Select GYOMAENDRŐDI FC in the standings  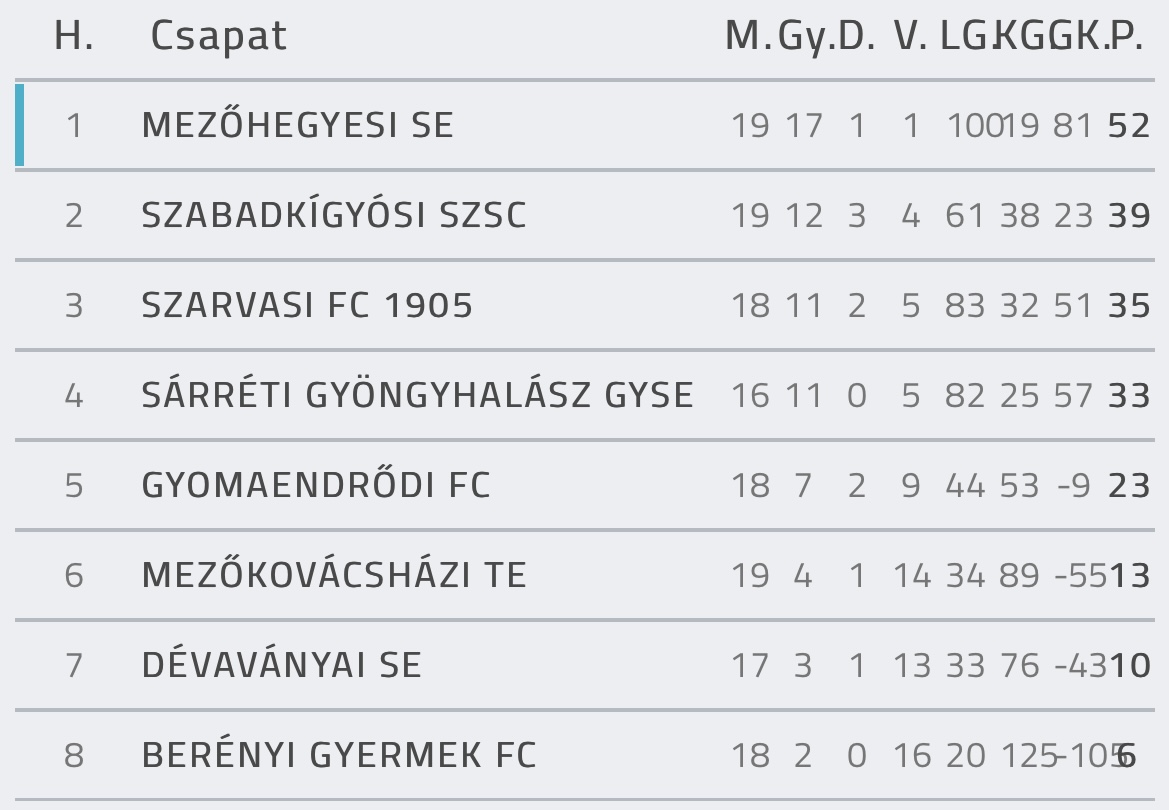316,485
